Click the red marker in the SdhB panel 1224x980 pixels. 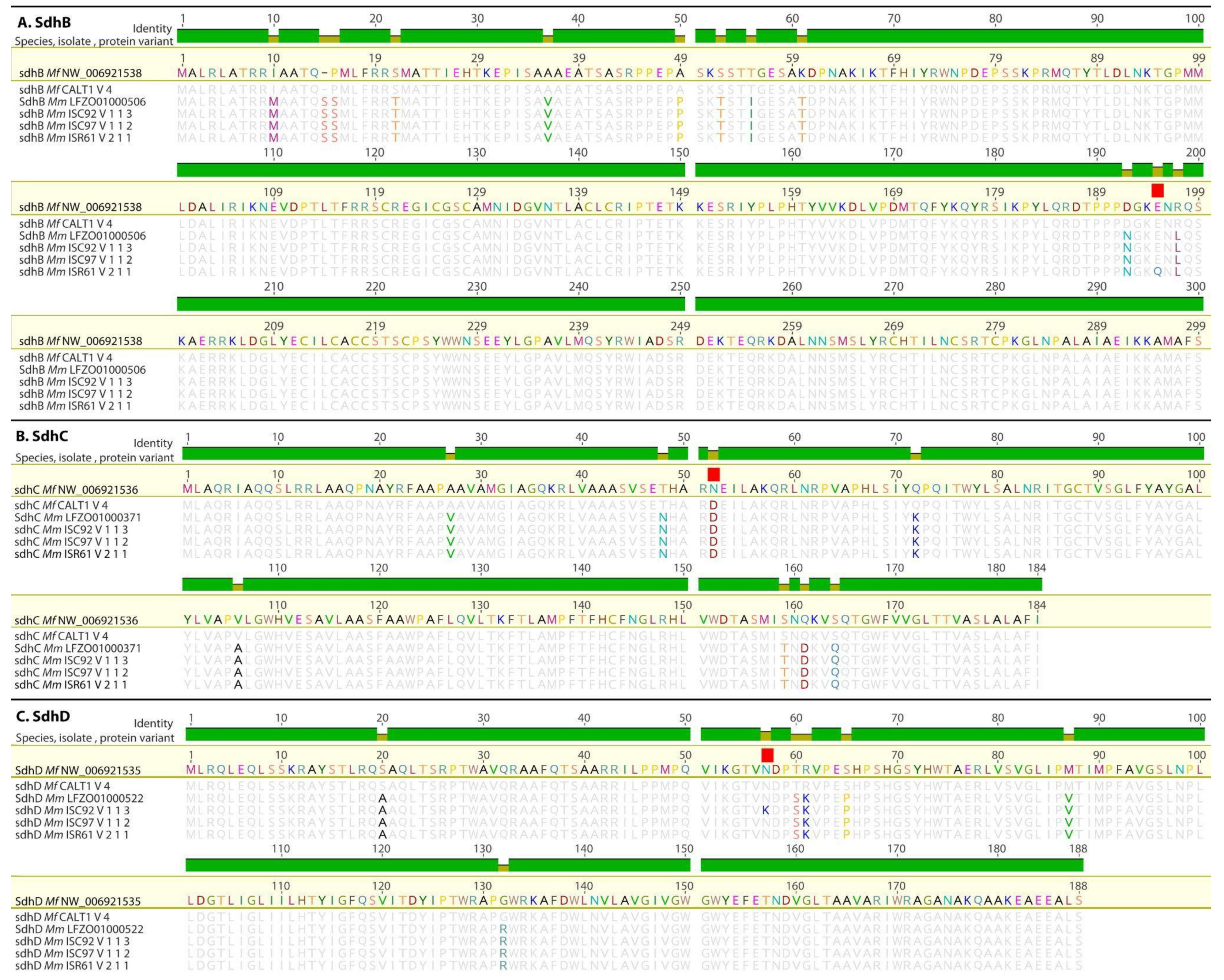click(x=1157, y=190)
